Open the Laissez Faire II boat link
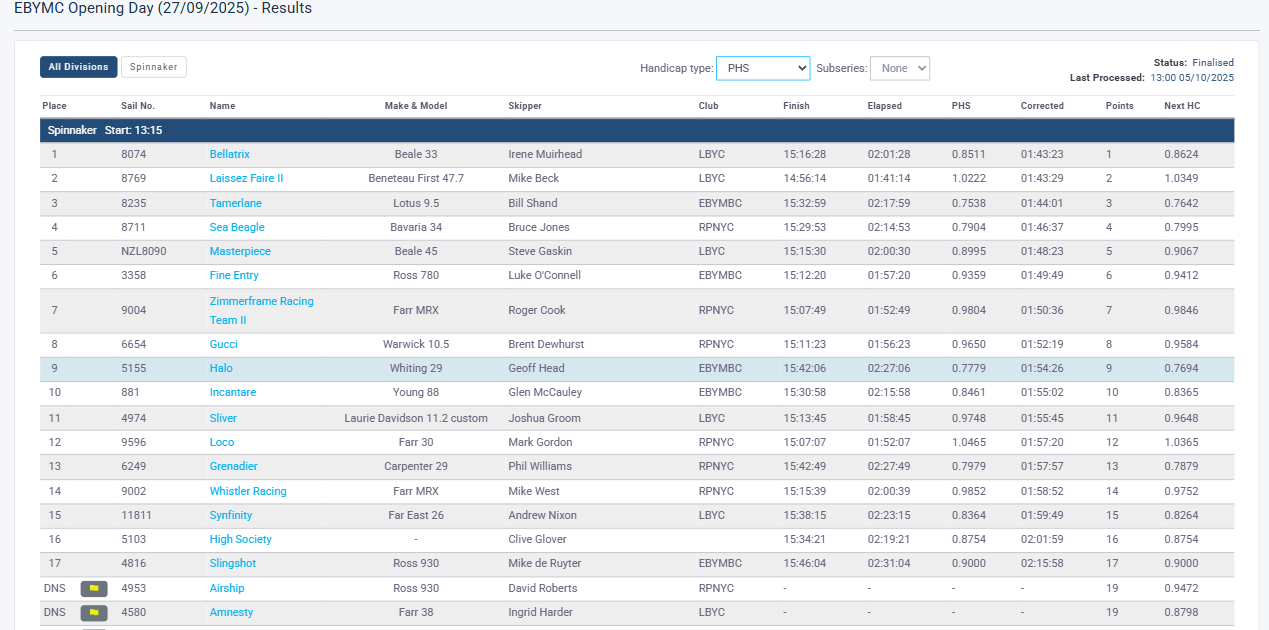The width and height of the screenshot is (1269, 630). point(246,178)
